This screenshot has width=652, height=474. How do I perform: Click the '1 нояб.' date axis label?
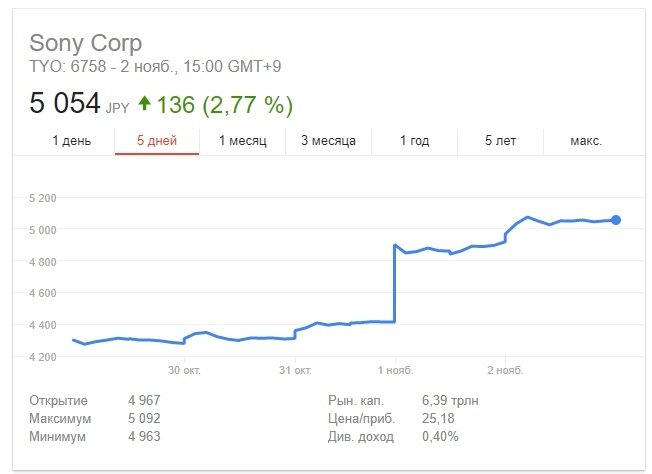point(395,370)
